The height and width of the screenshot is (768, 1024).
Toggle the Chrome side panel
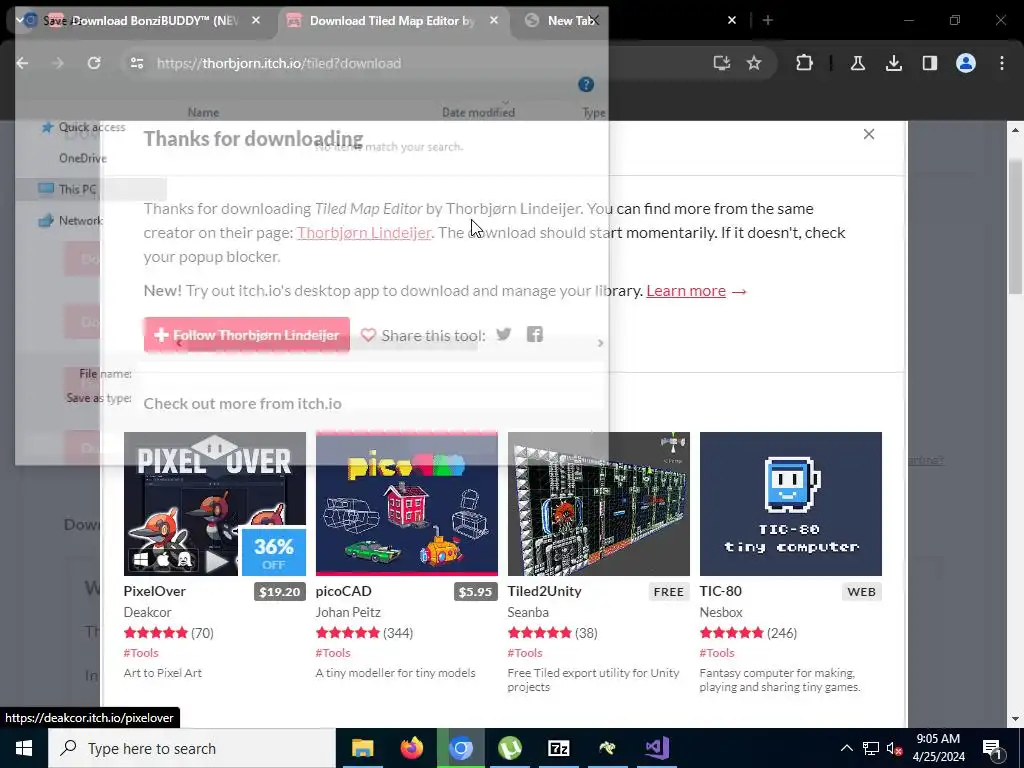[x=930, y=63]
